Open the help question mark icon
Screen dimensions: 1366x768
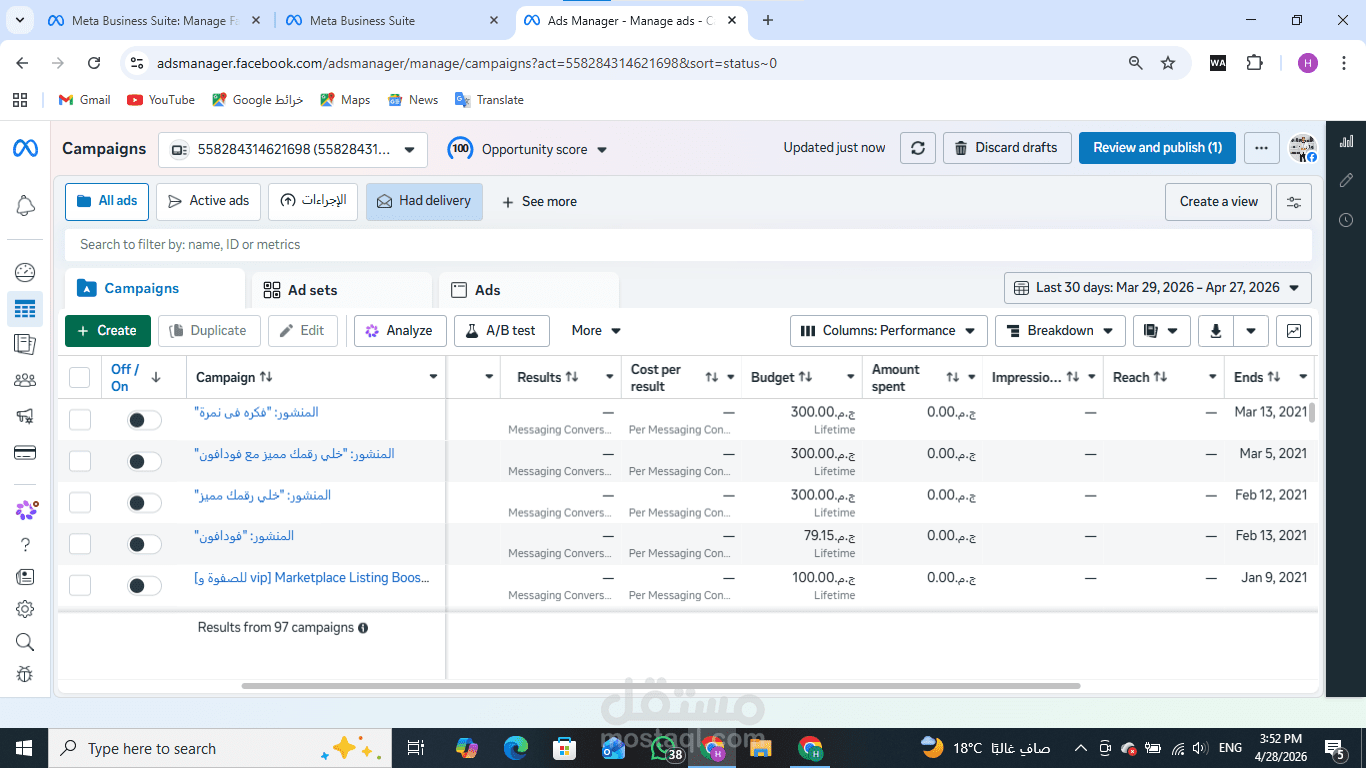(x=25, y=545)
